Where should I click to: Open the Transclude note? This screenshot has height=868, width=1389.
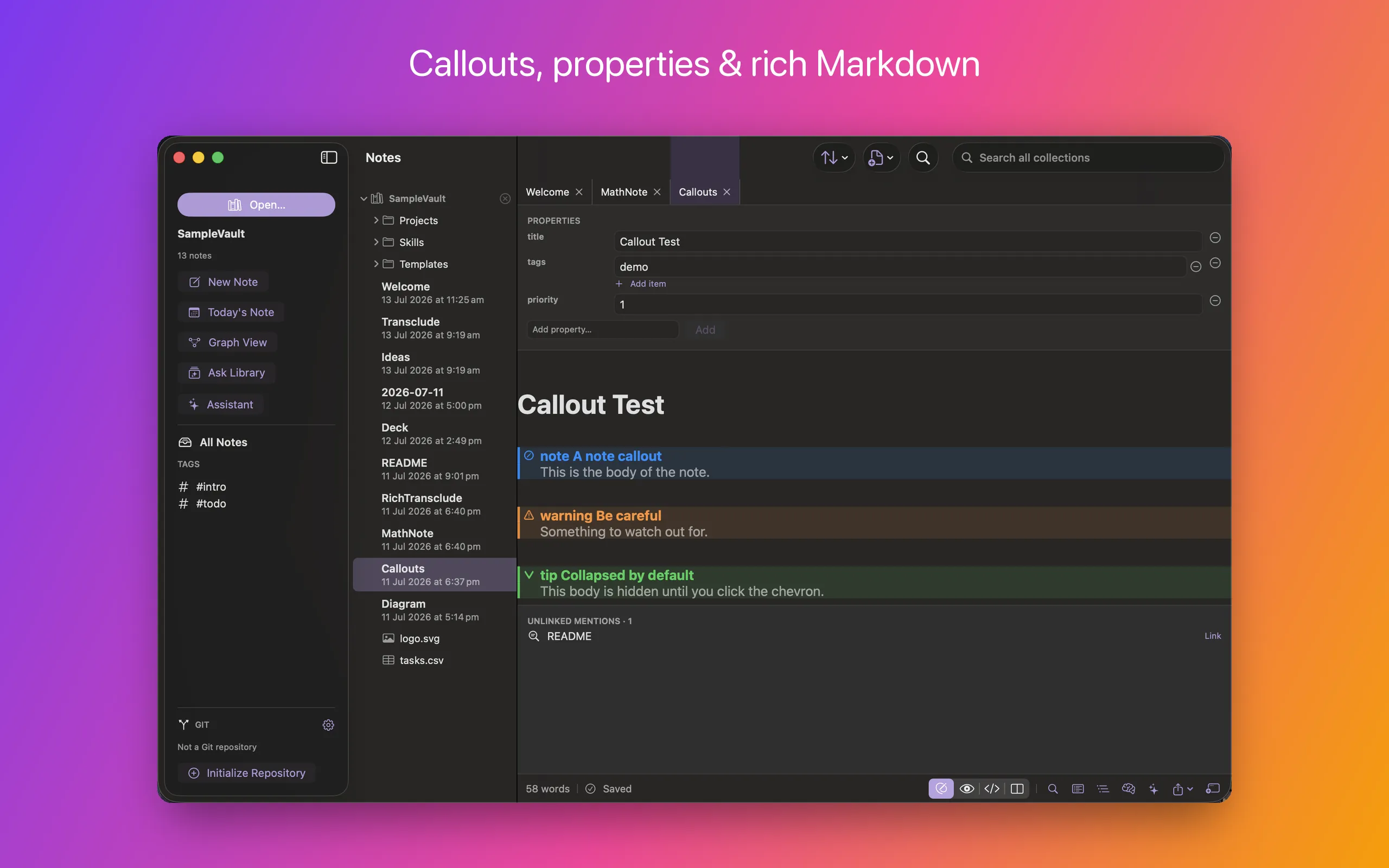[435, 328]
